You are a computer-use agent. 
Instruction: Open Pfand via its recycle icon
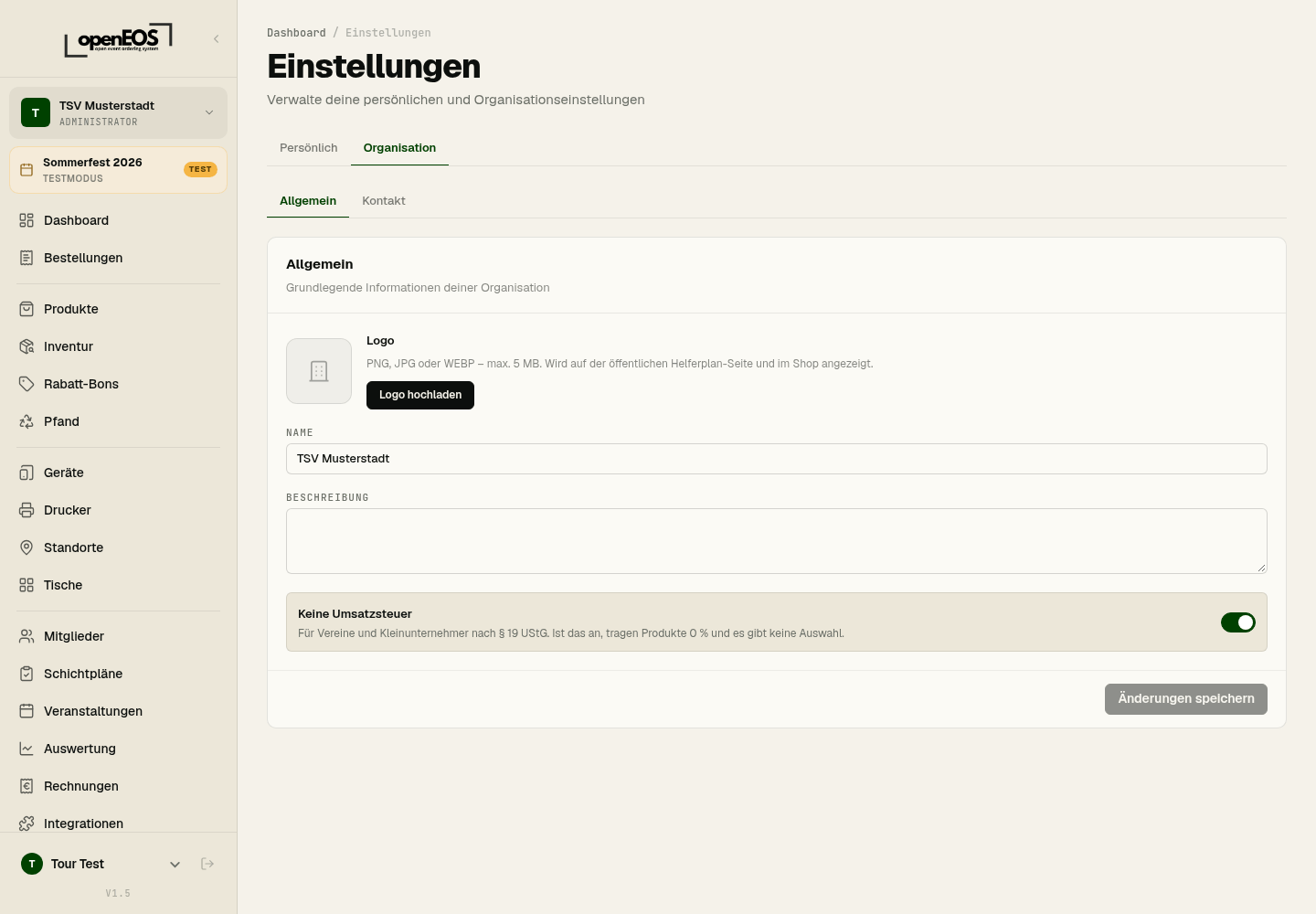(x=27, y=421)
